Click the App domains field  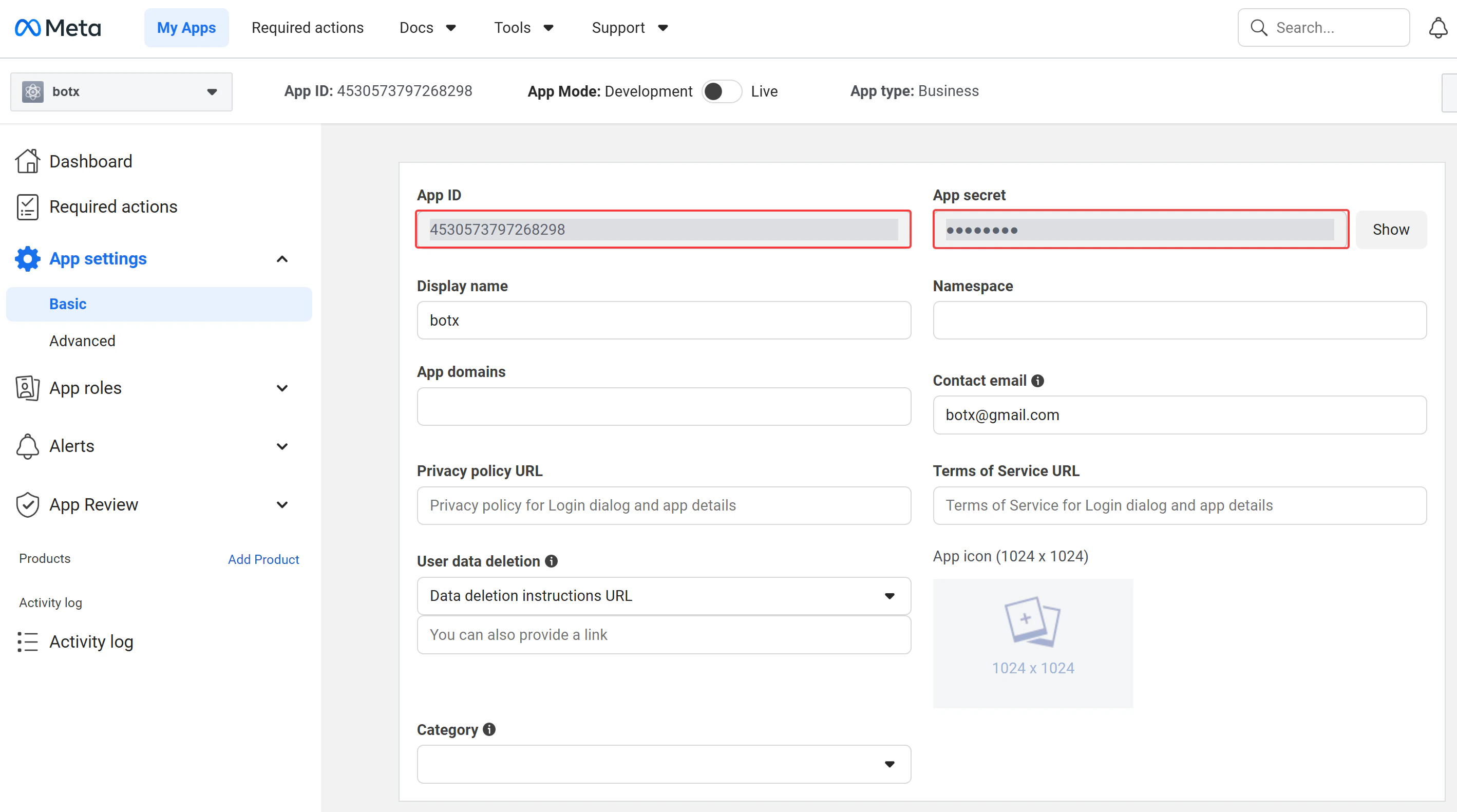point(664,407)
